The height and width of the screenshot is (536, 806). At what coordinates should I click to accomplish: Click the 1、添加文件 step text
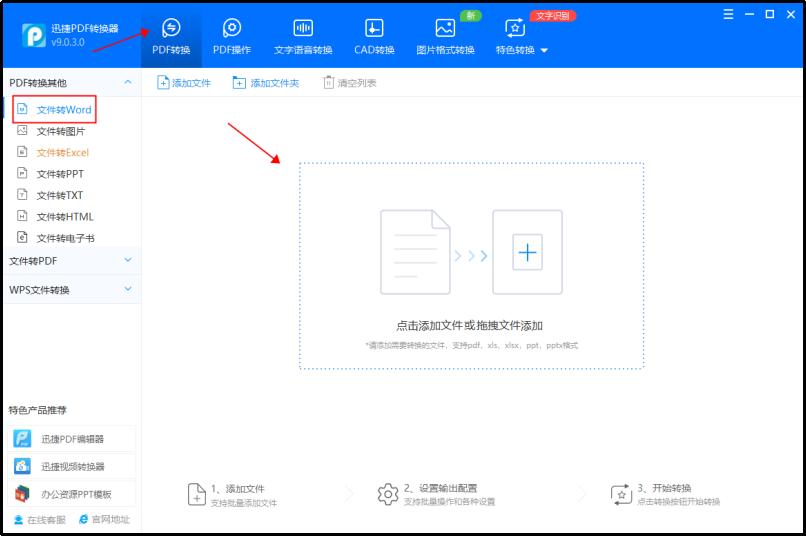pyautogui.click(x=237, y=489)
